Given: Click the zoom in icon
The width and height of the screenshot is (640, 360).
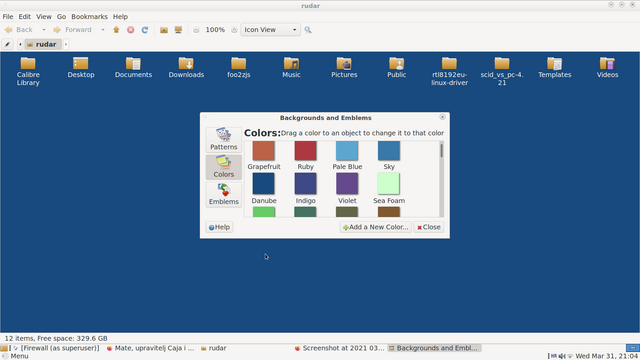Looking at the screenshot, I should (x=234, y=30).
